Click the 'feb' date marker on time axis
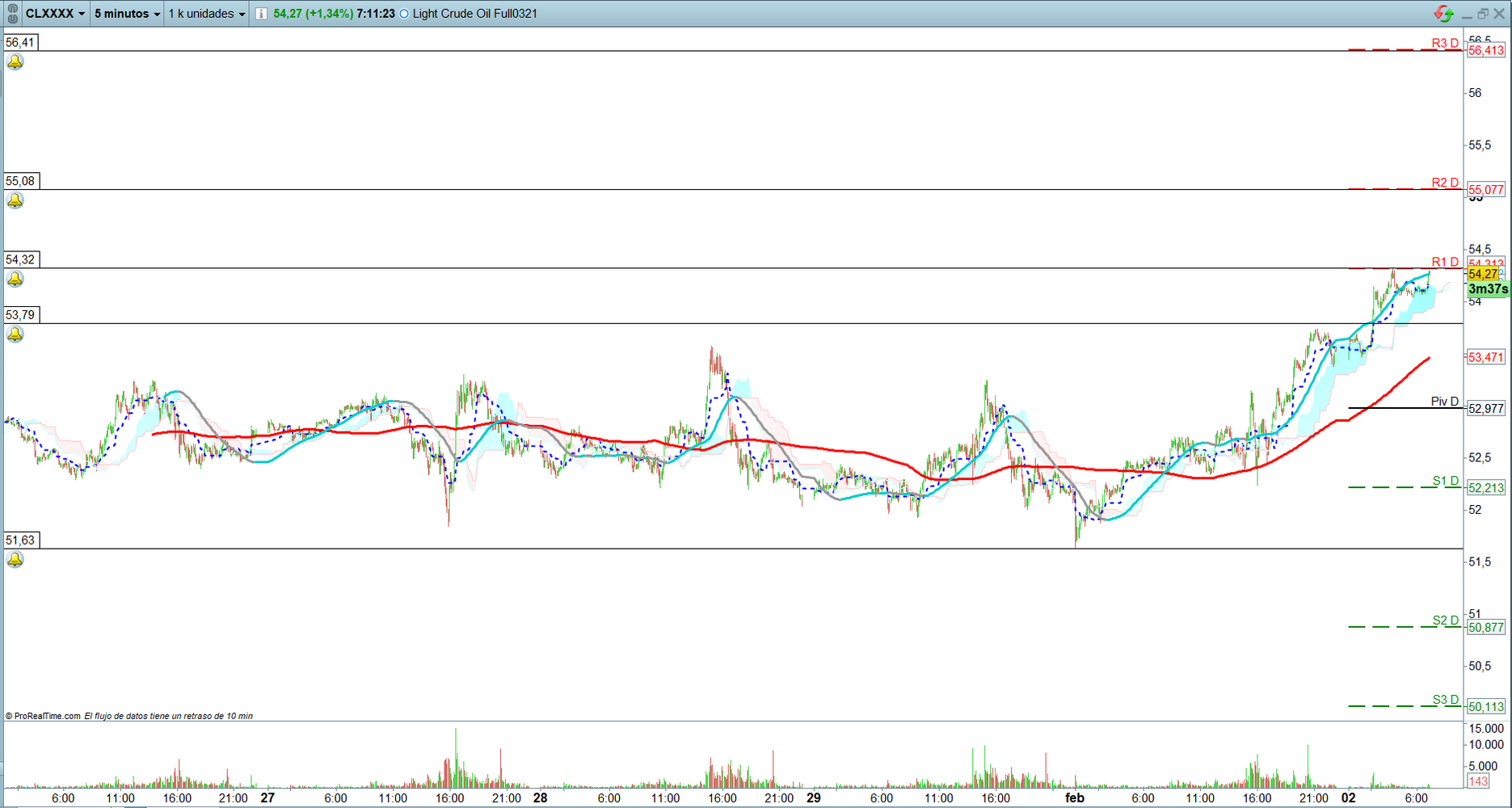Screen dimensions: 1512x808 pos(1074,797)
